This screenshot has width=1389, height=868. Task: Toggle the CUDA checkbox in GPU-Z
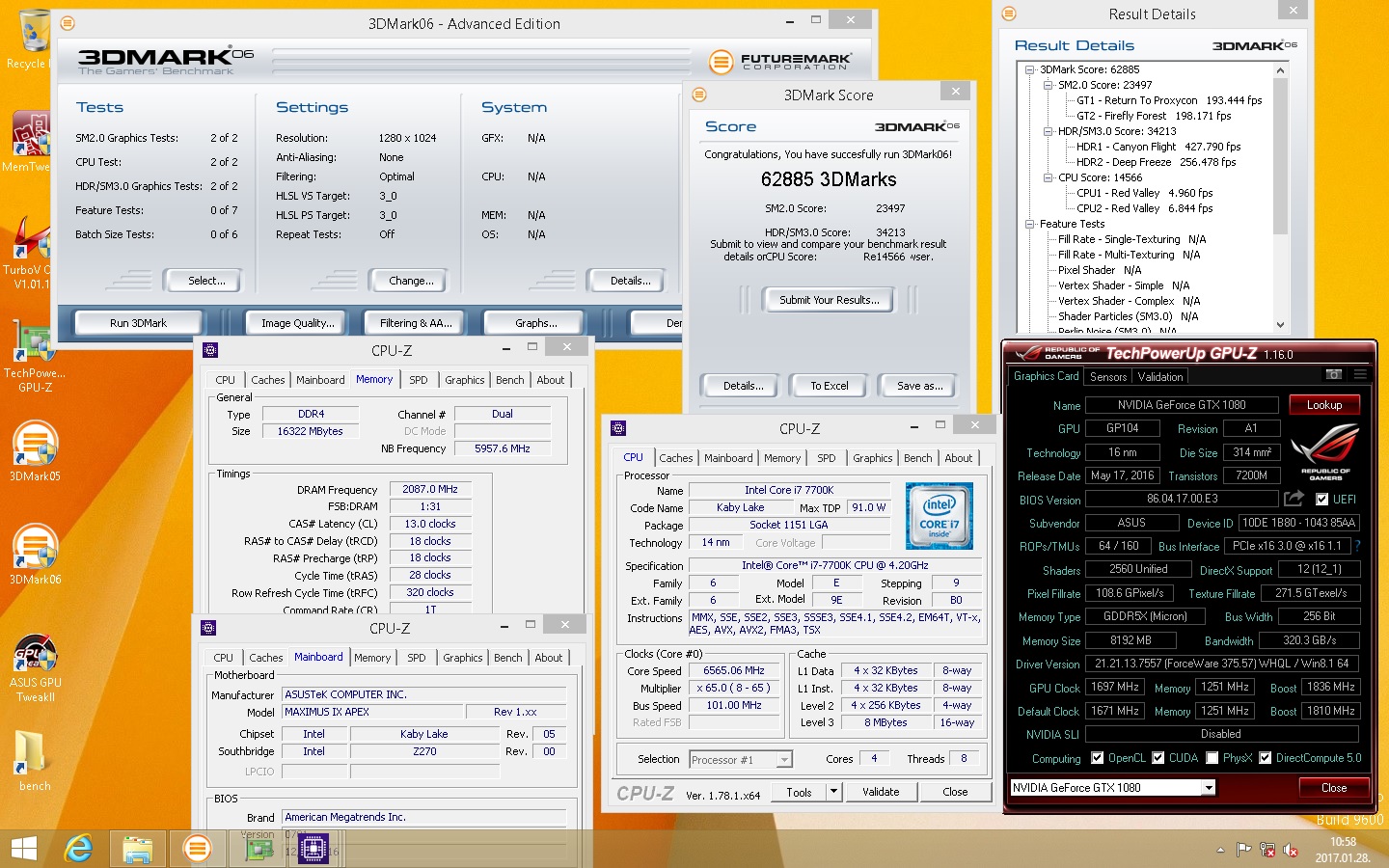tap(1158, 758)
